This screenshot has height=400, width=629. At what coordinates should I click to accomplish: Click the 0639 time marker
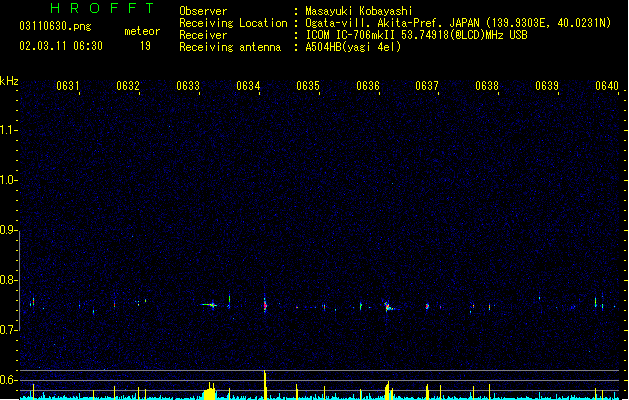pyautogui.click(x=547, y=86)
